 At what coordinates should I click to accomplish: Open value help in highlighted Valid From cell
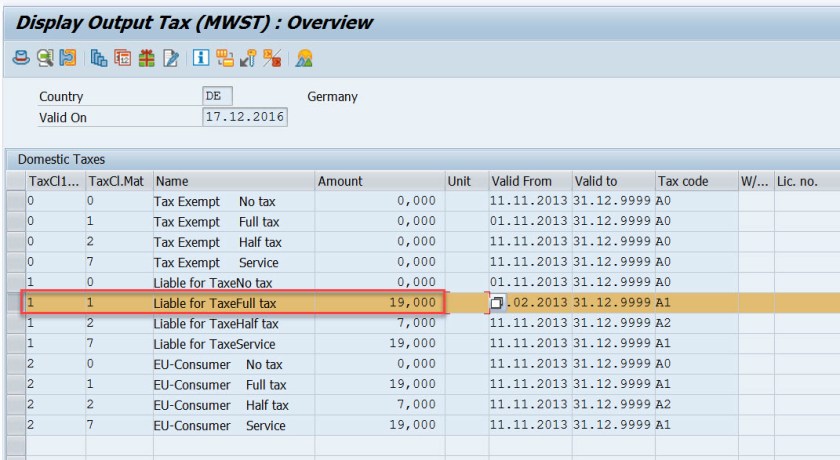[x=497, y=303]
